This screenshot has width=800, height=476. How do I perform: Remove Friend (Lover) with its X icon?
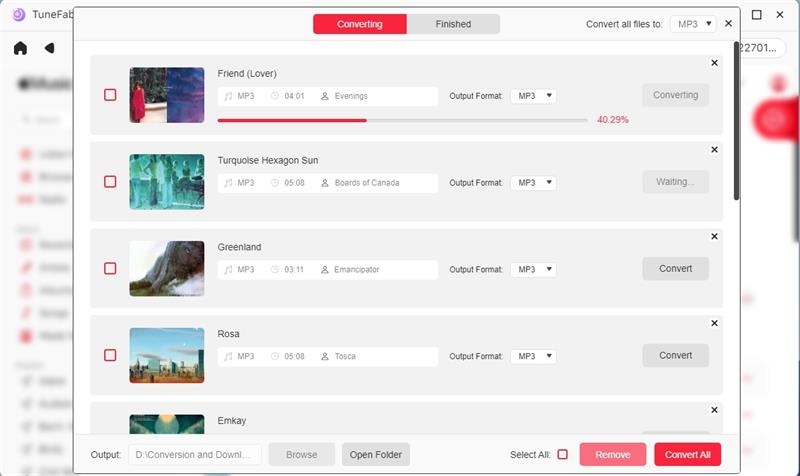[x=714, y=63]
